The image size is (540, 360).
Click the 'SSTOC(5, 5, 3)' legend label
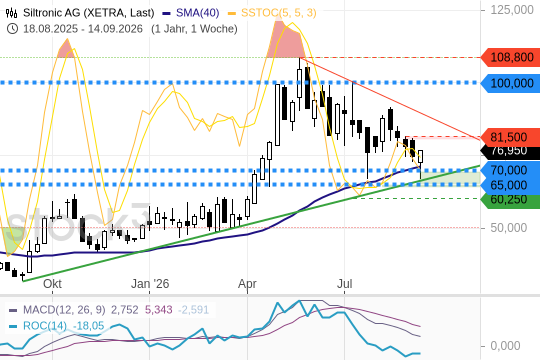click(279, 13)
